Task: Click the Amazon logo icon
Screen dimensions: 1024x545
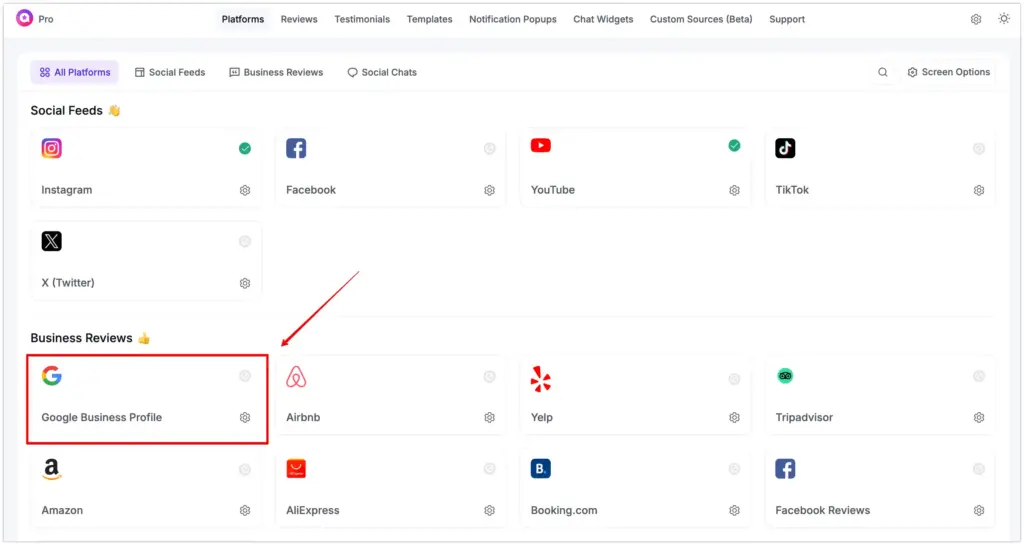Action: pyautogui.click(x=52, y=469)
